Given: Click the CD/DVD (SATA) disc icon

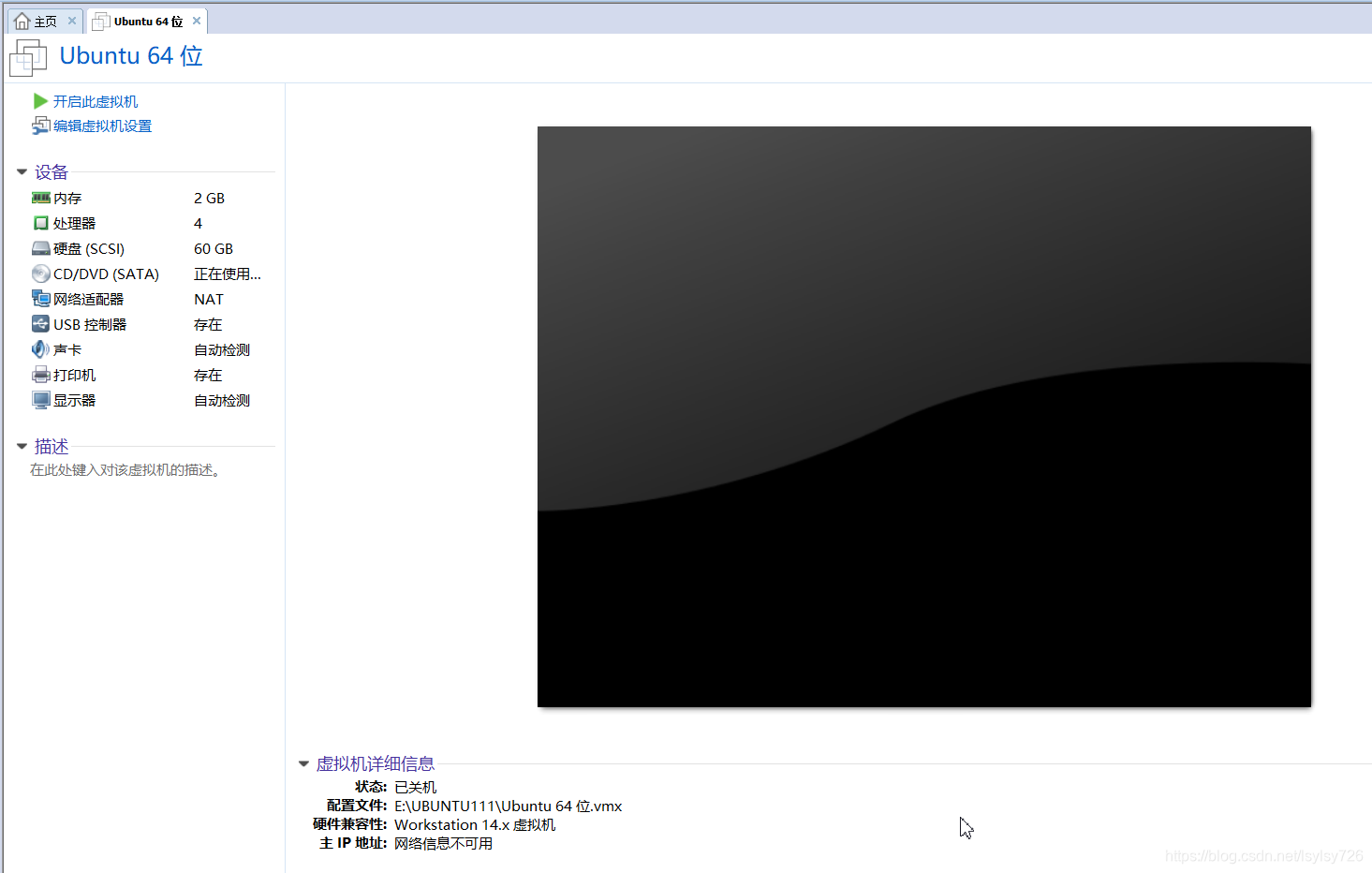Looking at the screenshot, I should click(x=40, y=274).
